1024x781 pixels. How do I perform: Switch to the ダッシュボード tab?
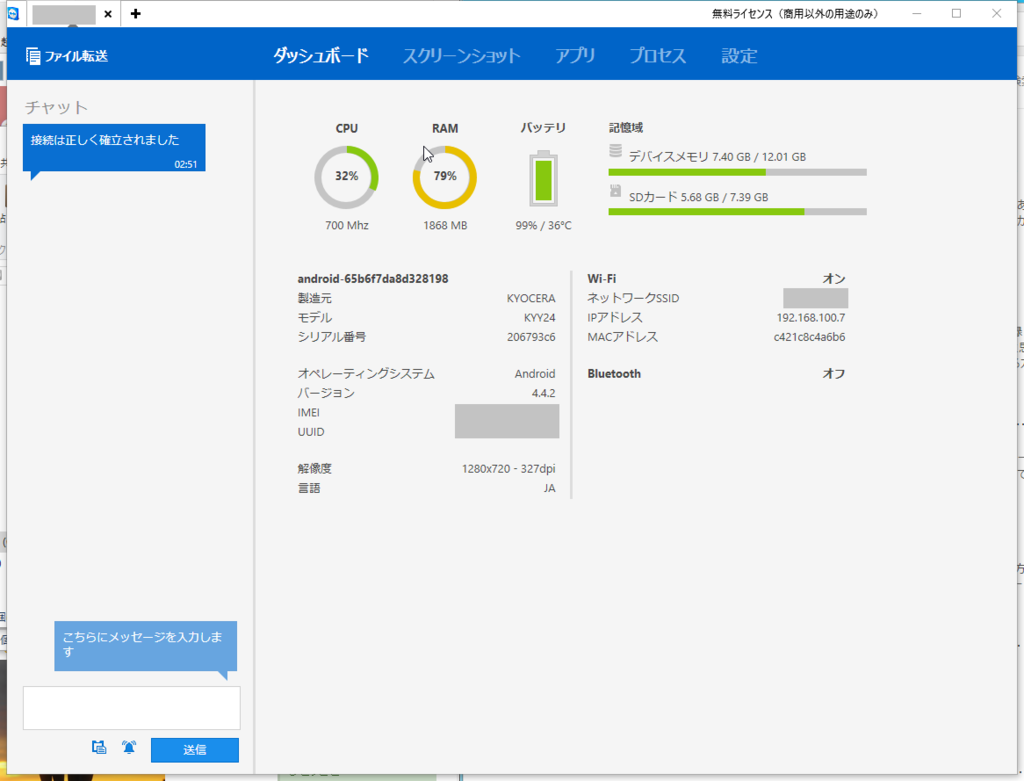pyautogui.click(x=321, y=56)
